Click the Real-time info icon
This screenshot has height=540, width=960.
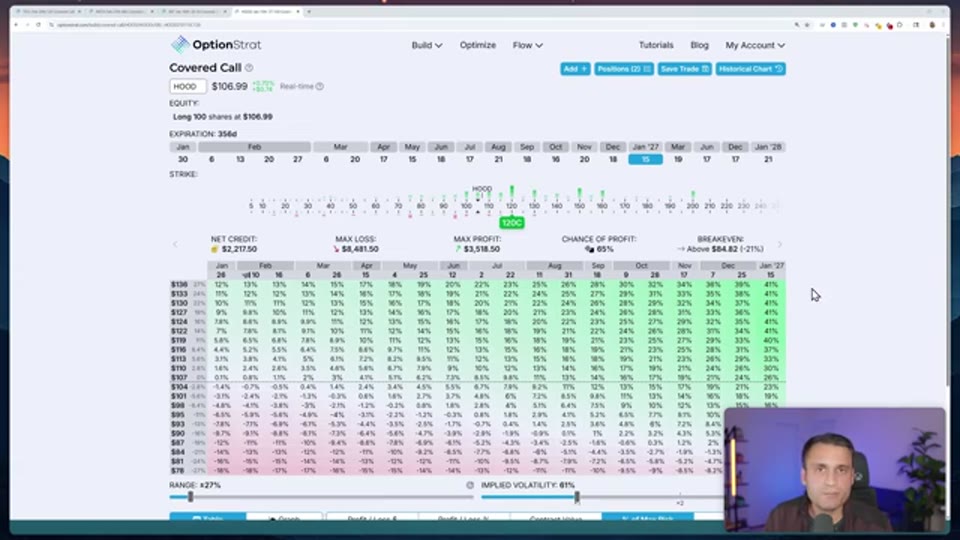pyautogui.click(x=320, y=86)
